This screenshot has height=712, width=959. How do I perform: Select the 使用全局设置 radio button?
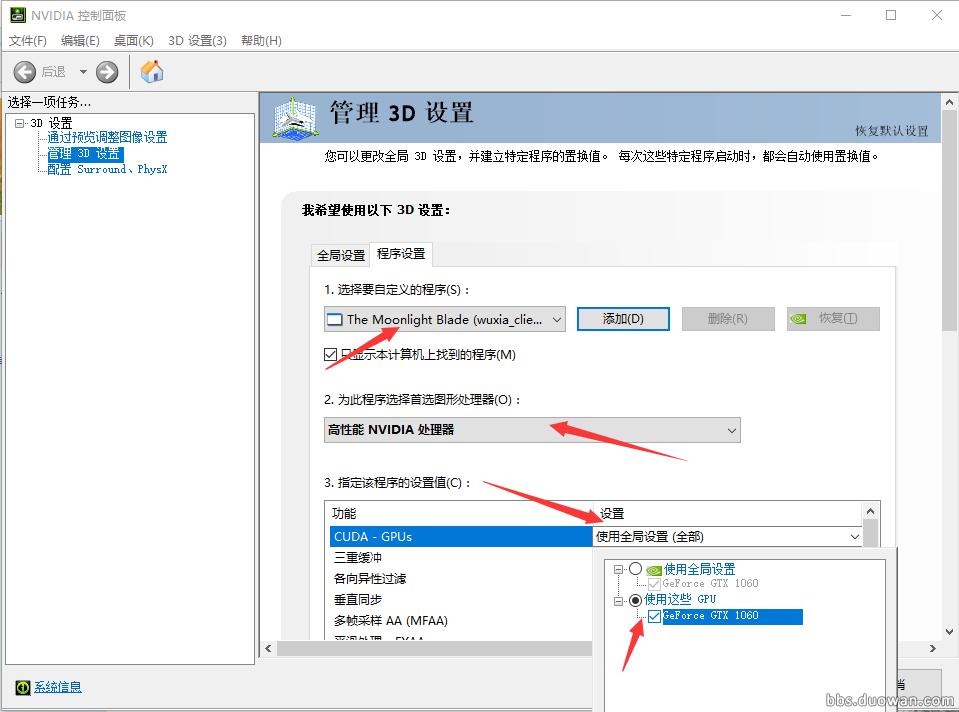pyautogui.click(x=635, y=569)
